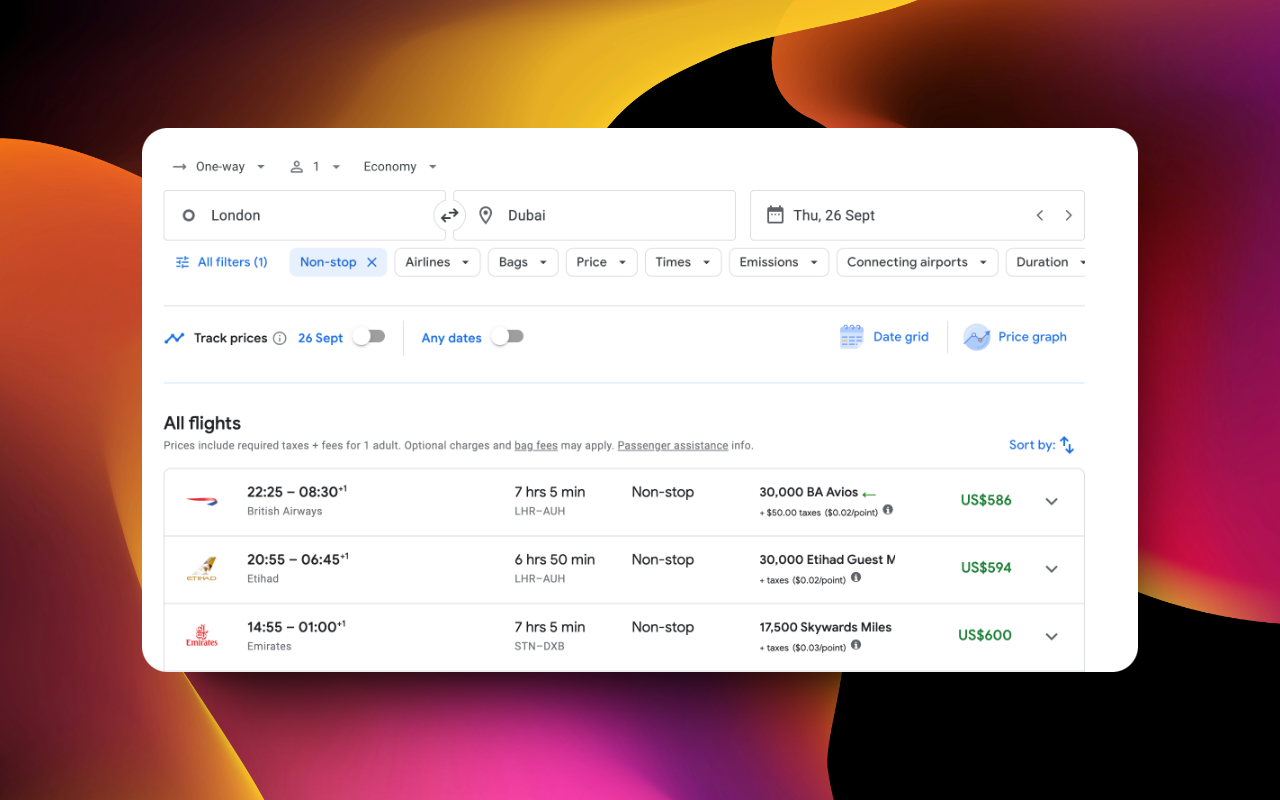Click the Passenger assistance link
This screenshot has height=800, width=1280.
click(672, 445)
